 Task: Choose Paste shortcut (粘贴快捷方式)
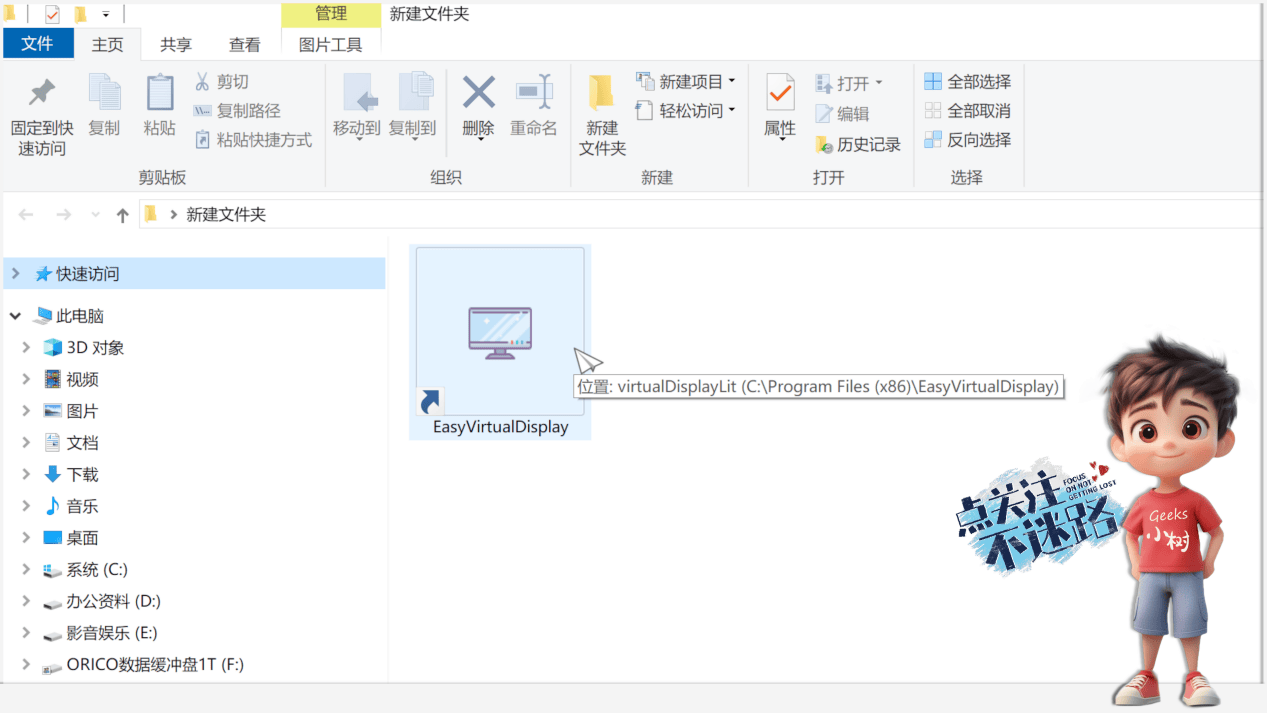253,140
